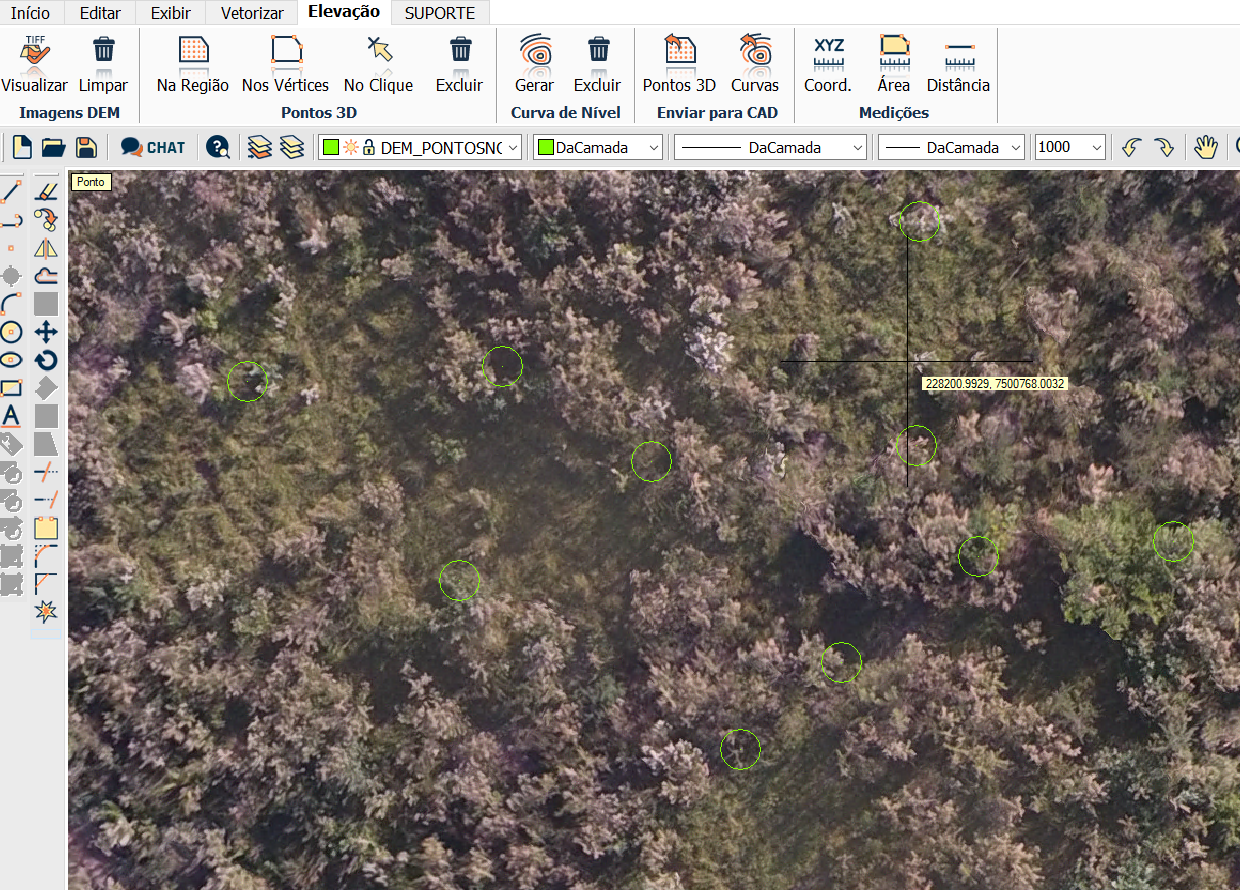Open the CHAT button
The height and width of the screenshot is (890, 1240).
pyautogui.click(x=153, y=147)
